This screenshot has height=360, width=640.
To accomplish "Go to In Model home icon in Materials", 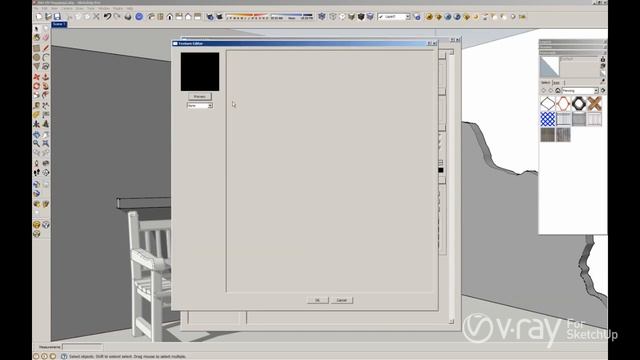I will click(x=558, y=91).
